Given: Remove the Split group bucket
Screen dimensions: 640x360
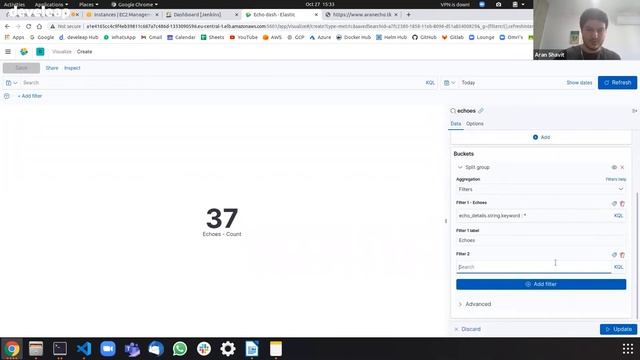Looking at the screenshot, I should [x=622, y=167].
